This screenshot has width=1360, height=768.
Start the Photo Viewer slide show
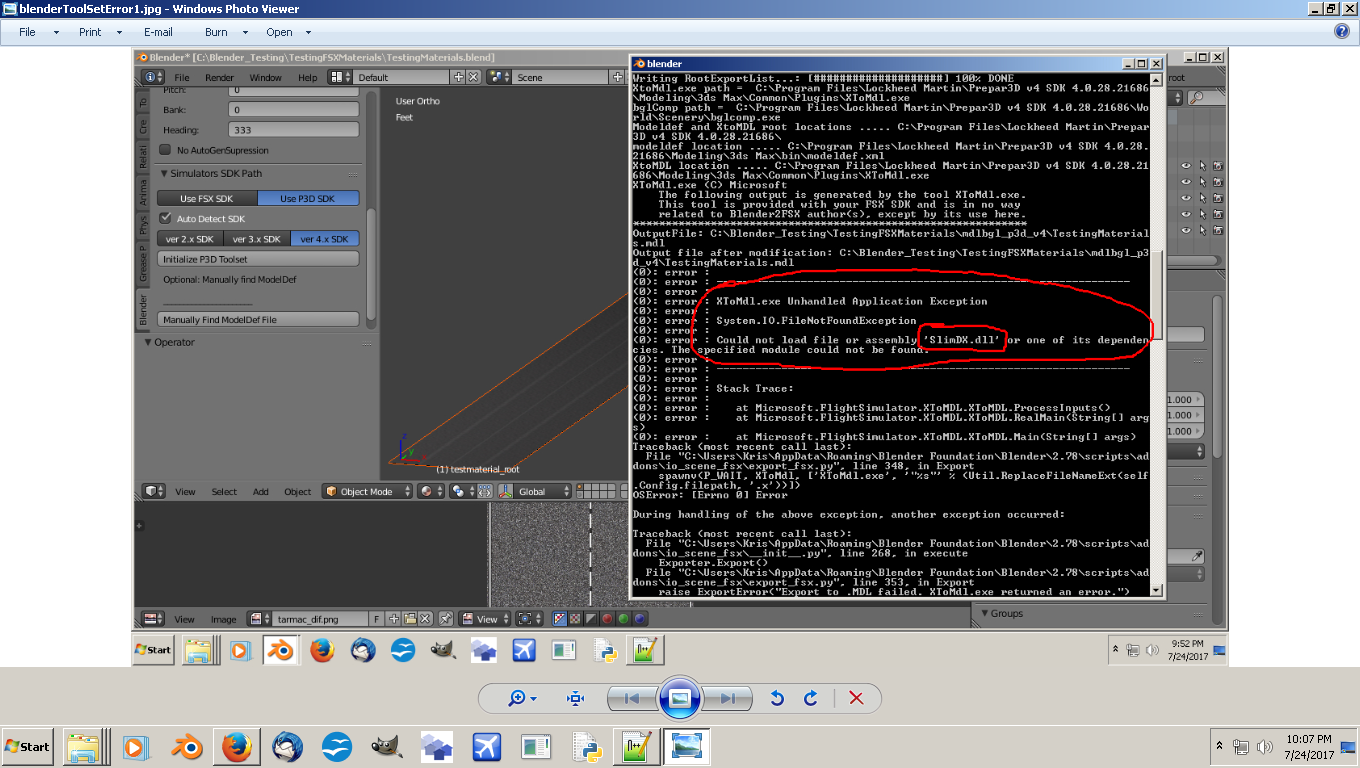point(680,698)
